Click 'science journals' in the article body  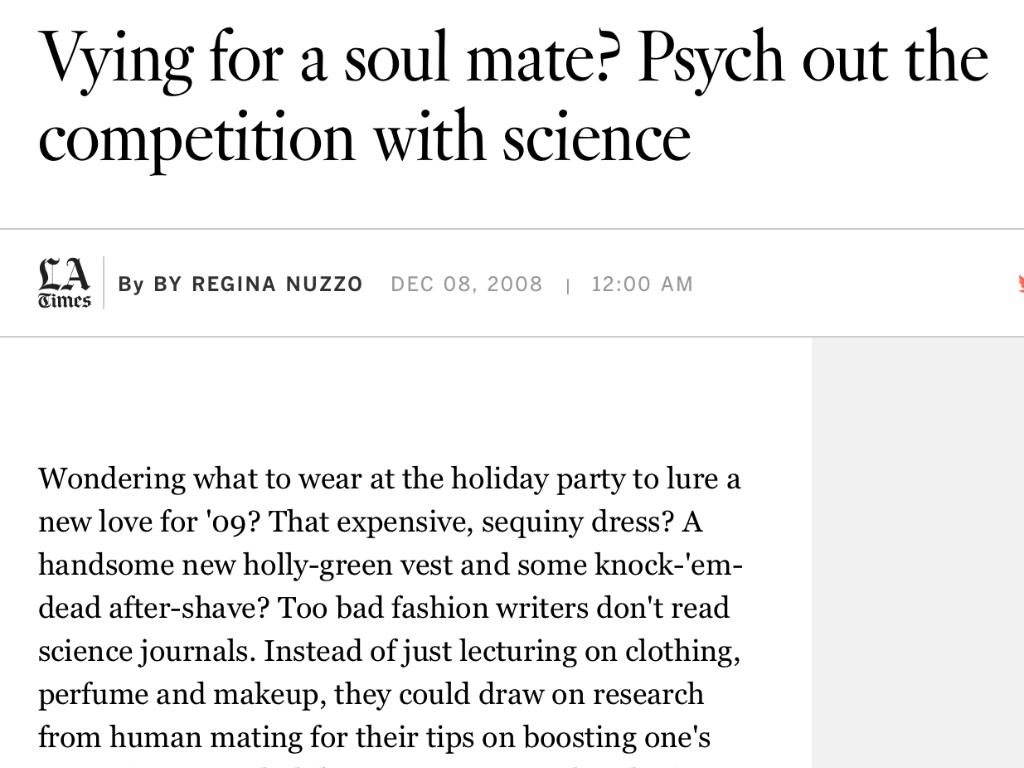click(147, 651)
